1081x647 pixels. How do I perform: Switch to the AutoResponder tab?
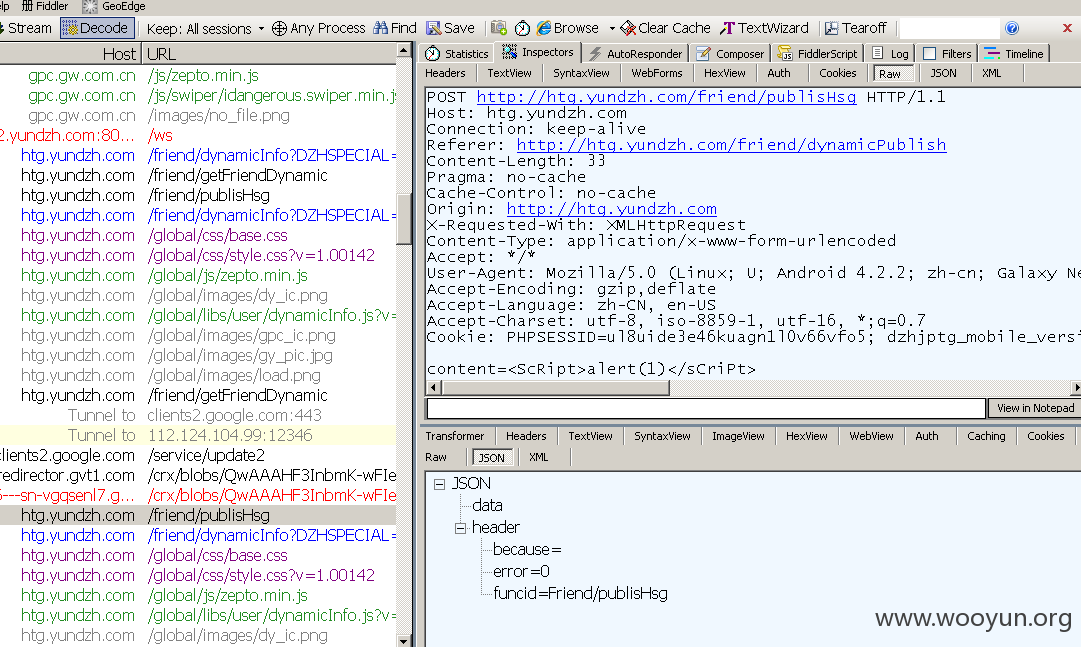[635, 54]
